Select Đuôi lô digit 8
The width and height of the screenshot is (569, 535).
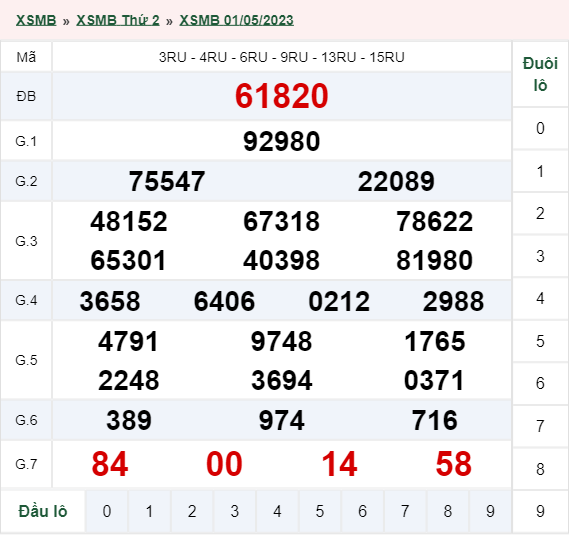point(540,469)
